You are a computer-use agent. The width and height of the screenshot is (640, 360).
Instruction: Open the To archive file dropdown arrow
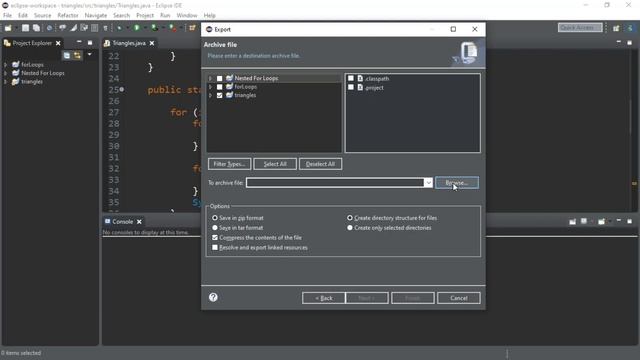(x=428, y=183)
